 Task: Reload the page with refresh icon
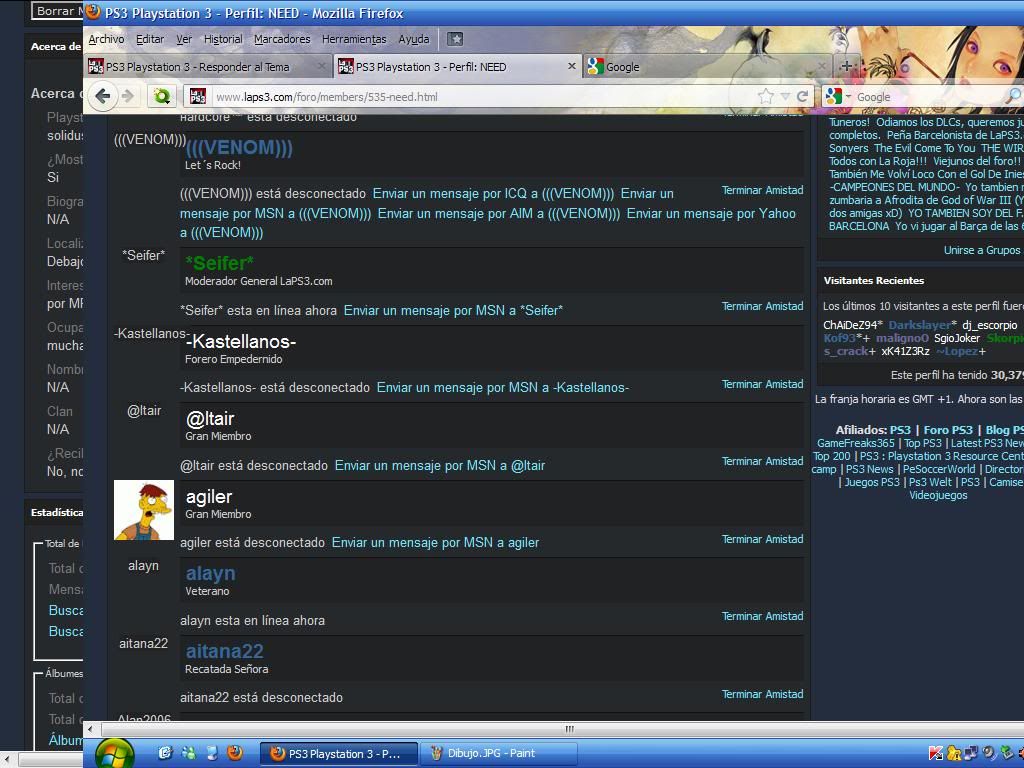pyautogui.click(x=802, y=96)
